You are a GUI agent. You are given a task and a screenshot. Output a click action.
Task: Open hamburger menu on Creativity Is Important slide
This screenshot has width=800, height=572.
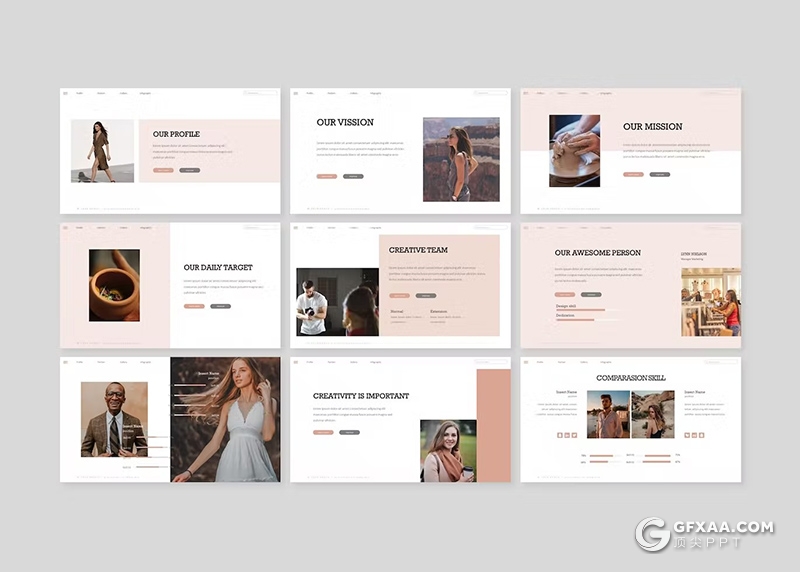[x=295, y=362]
